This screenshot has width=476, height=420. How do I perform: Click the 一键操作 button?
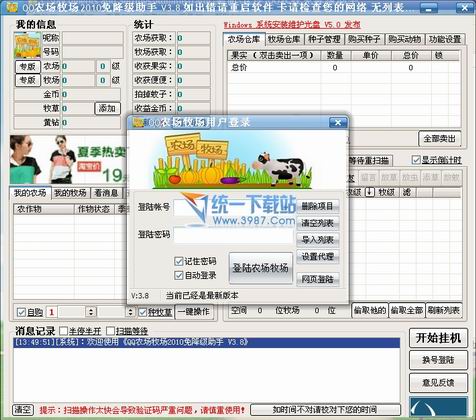tap(194, 312)
